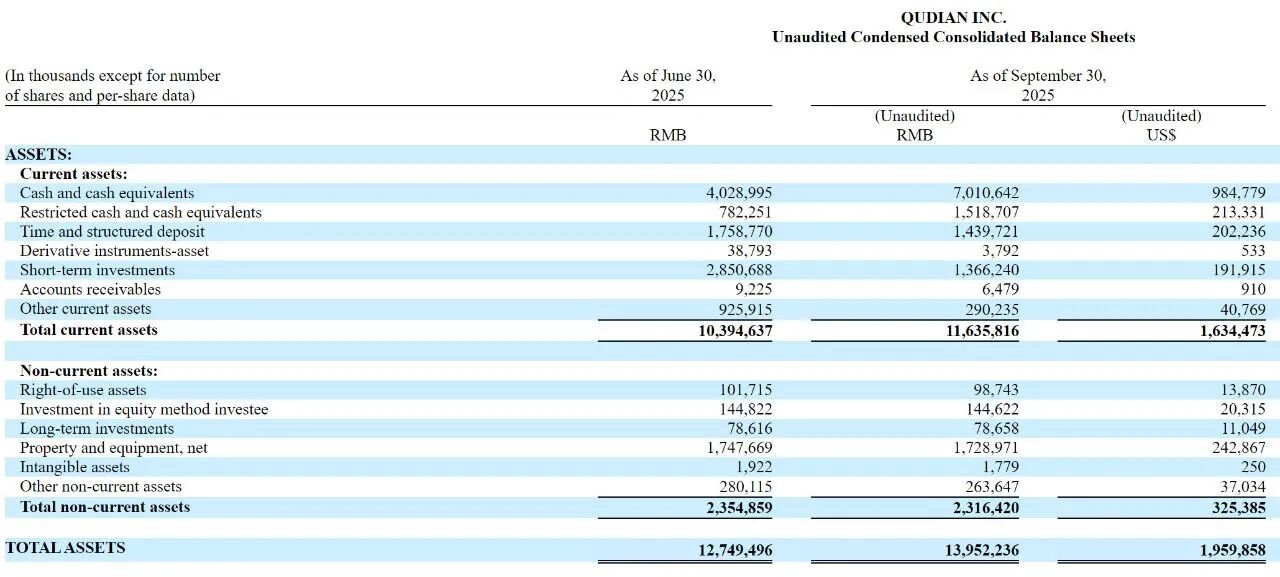Click 'Intangible assets' row label
The height and width of the screenshot is (577, 1280).
[75, 467]
